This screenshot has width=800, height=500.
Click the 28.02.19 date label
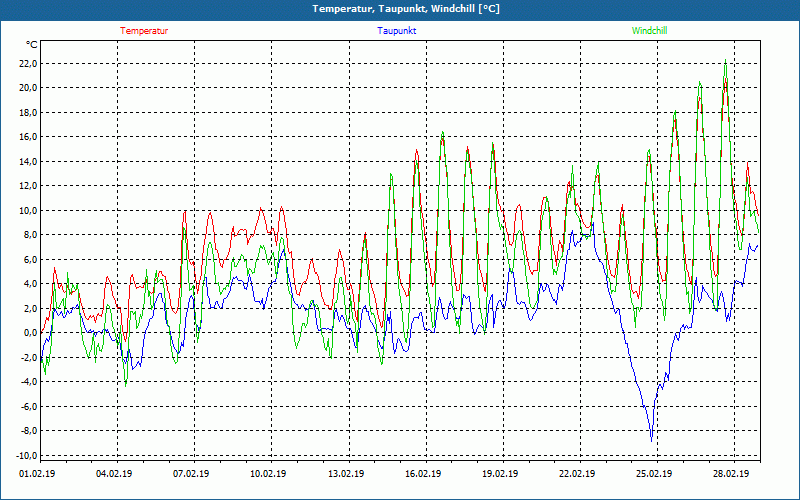732,473
